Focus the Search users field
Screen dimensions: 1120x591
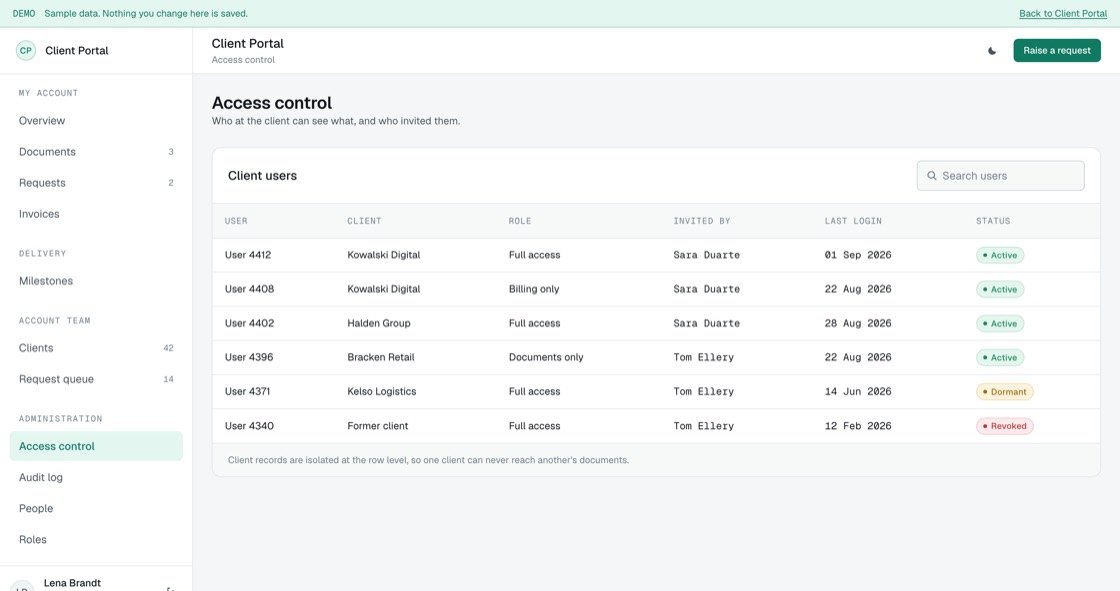click(x=1000, y=176)
